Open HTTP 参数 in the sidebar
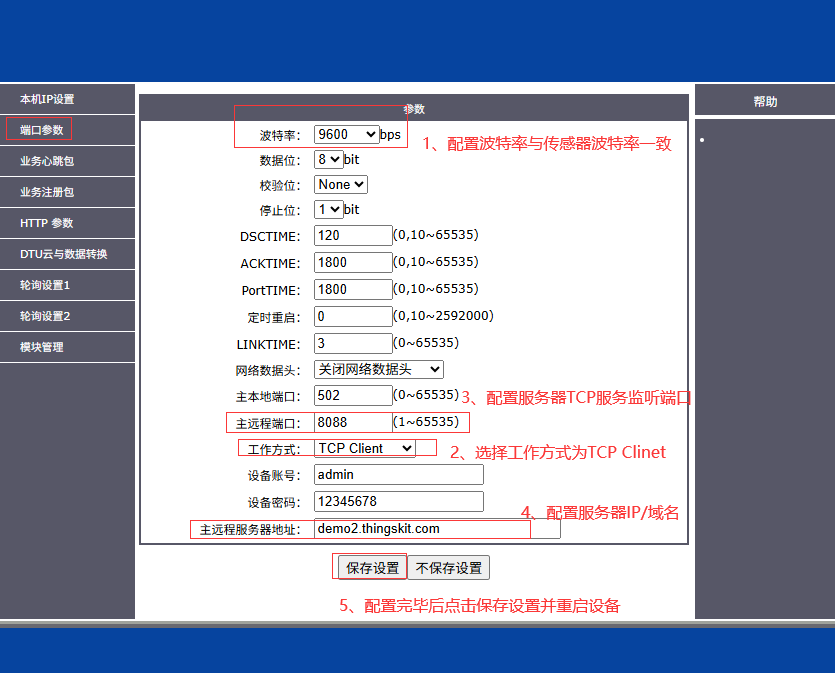 tap(47, 223)
